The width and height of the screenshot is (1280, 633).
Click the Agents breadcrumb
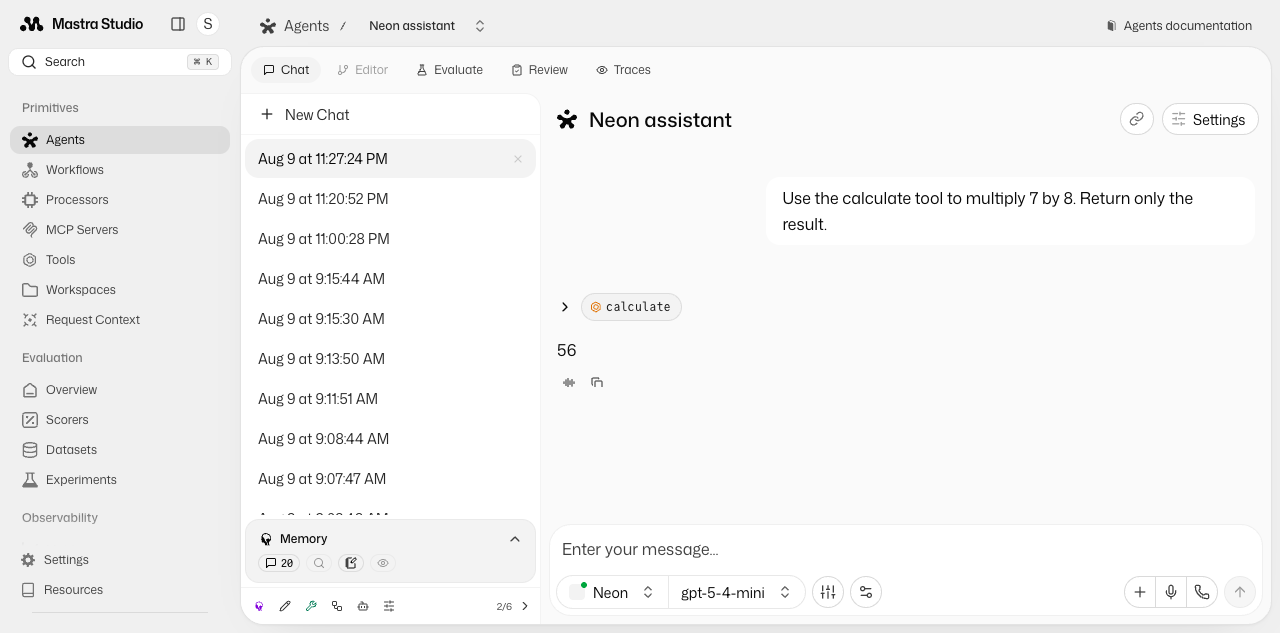pyautogui.click(x=294, y=26)
